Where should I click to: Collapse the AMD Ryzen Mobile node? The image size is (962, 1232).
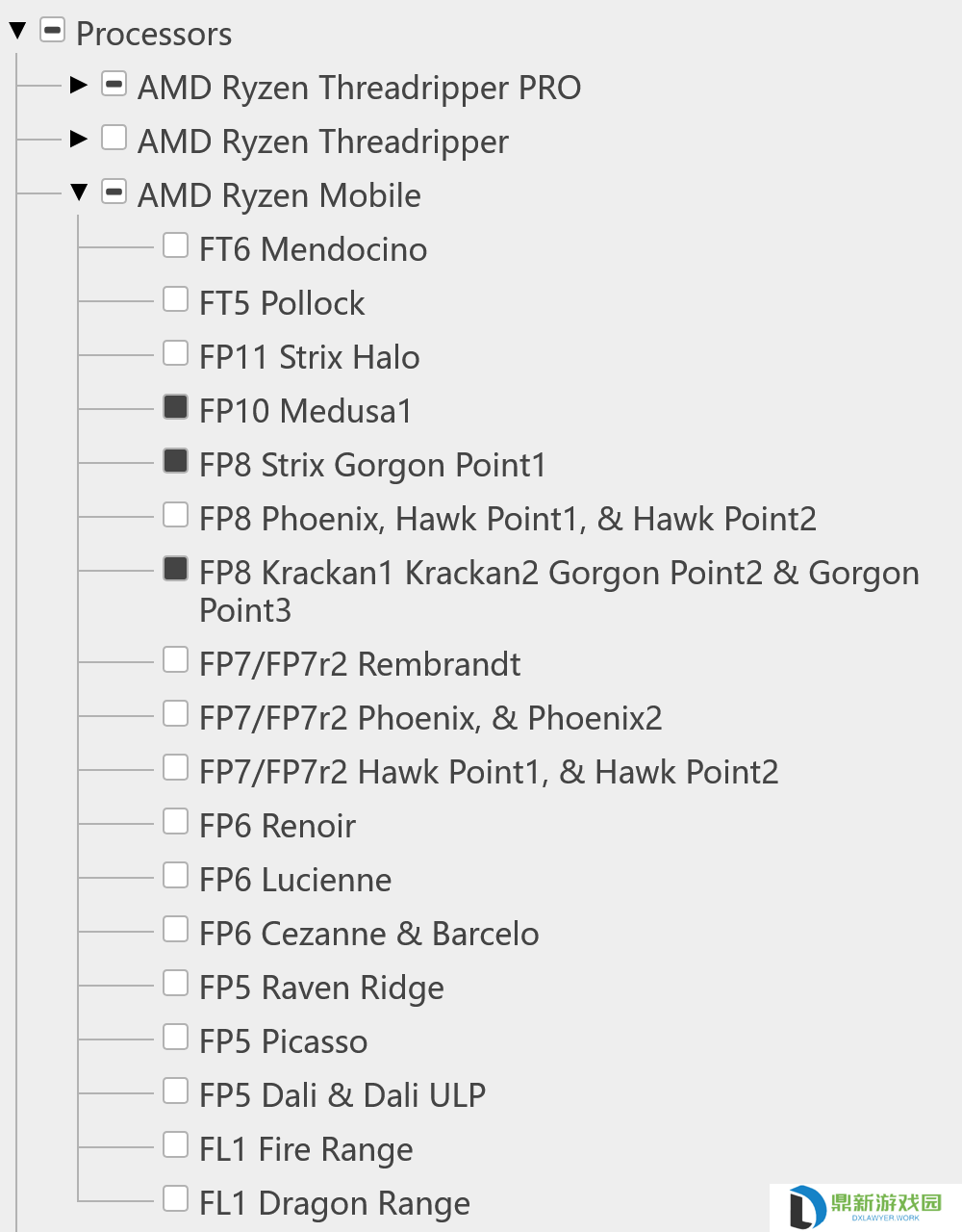point(79,192)
